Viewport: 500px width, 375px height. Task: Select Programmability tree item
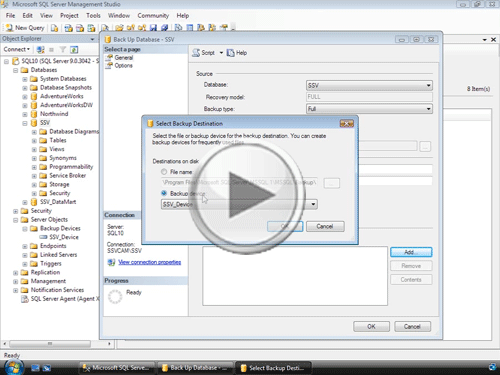coord(71,167)
